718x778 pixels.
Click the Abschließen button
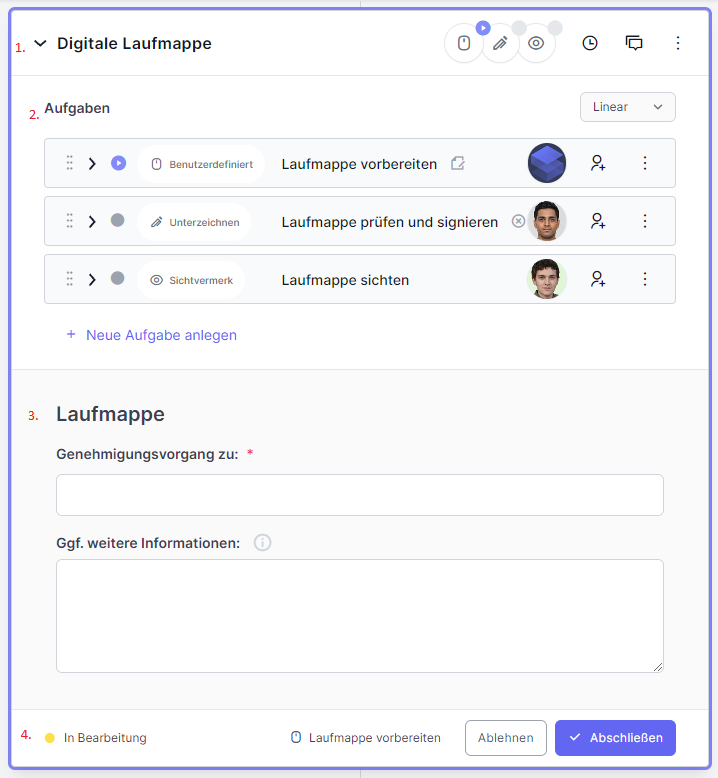coord(615,738)
